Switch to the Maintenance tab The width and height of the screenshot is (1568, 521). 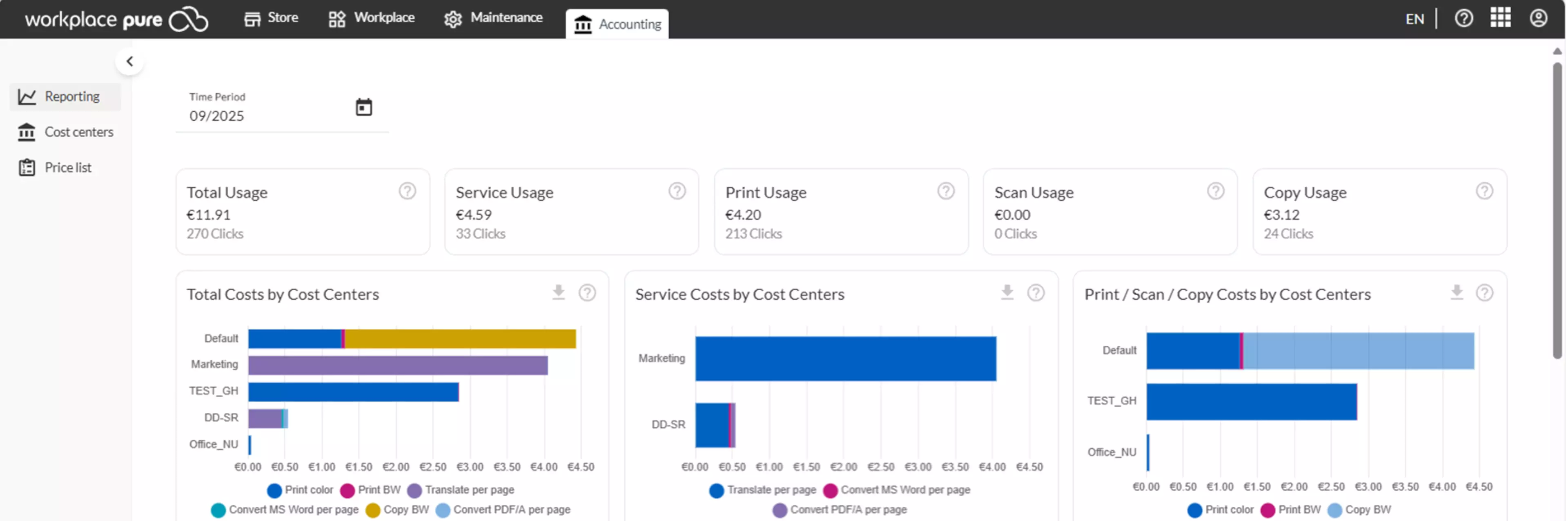[x=493, y=18]
